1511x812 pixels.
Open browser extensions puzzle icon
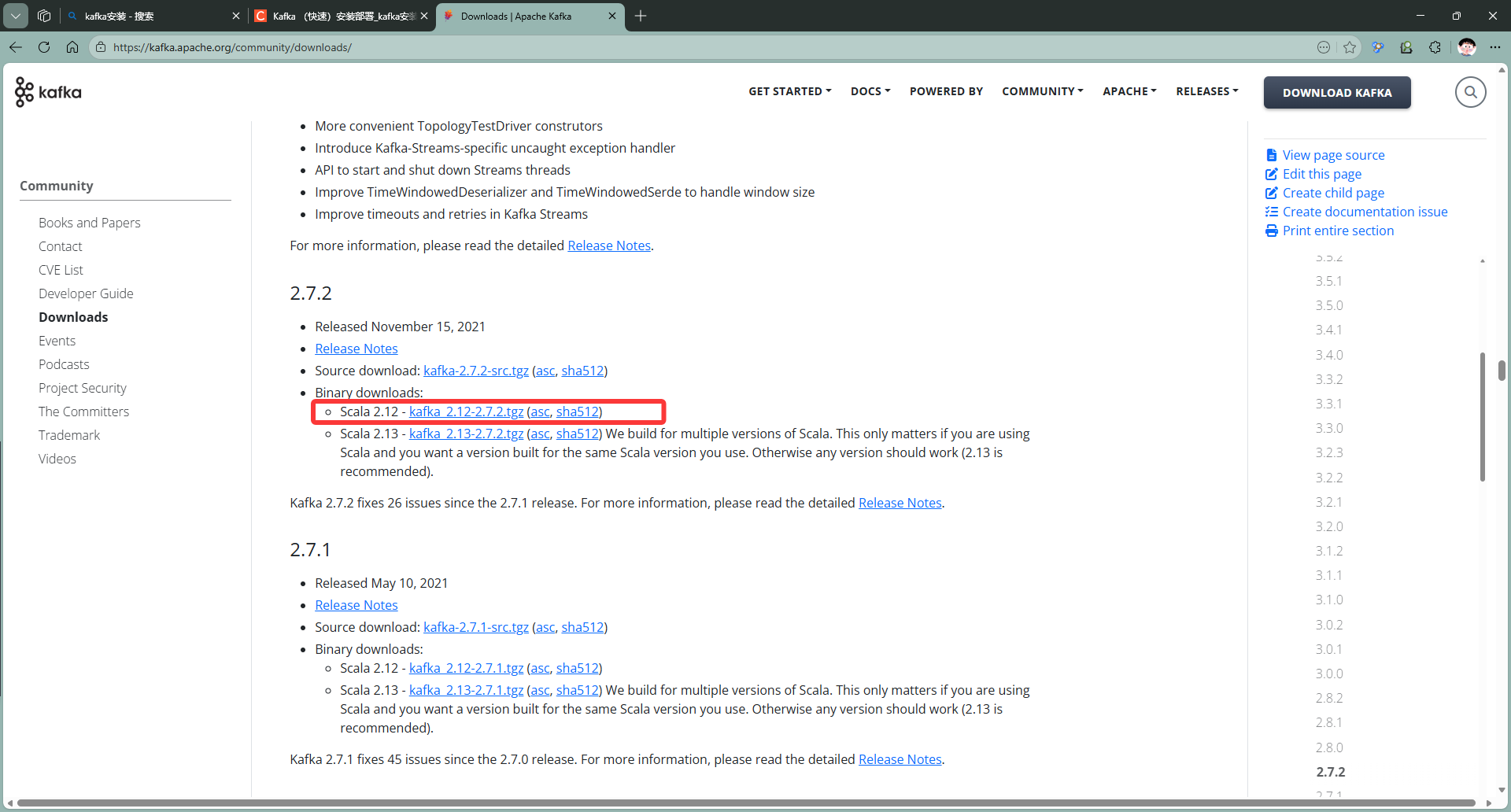coord(1435,47)
